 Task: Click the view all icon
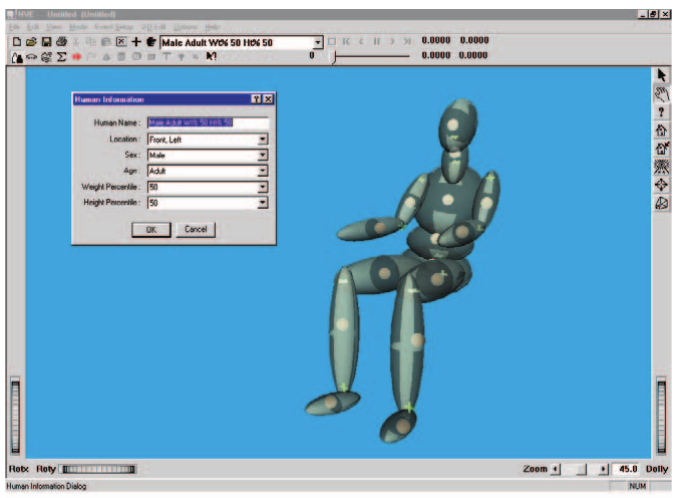click(662, 167)
